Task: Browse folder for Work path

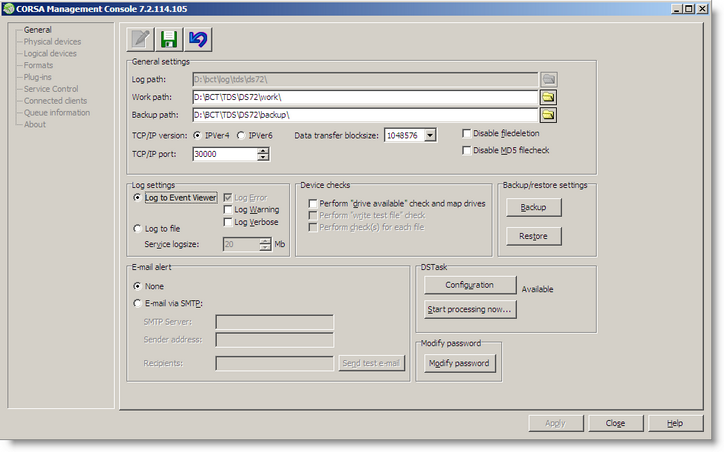Action: click(549, 97)
